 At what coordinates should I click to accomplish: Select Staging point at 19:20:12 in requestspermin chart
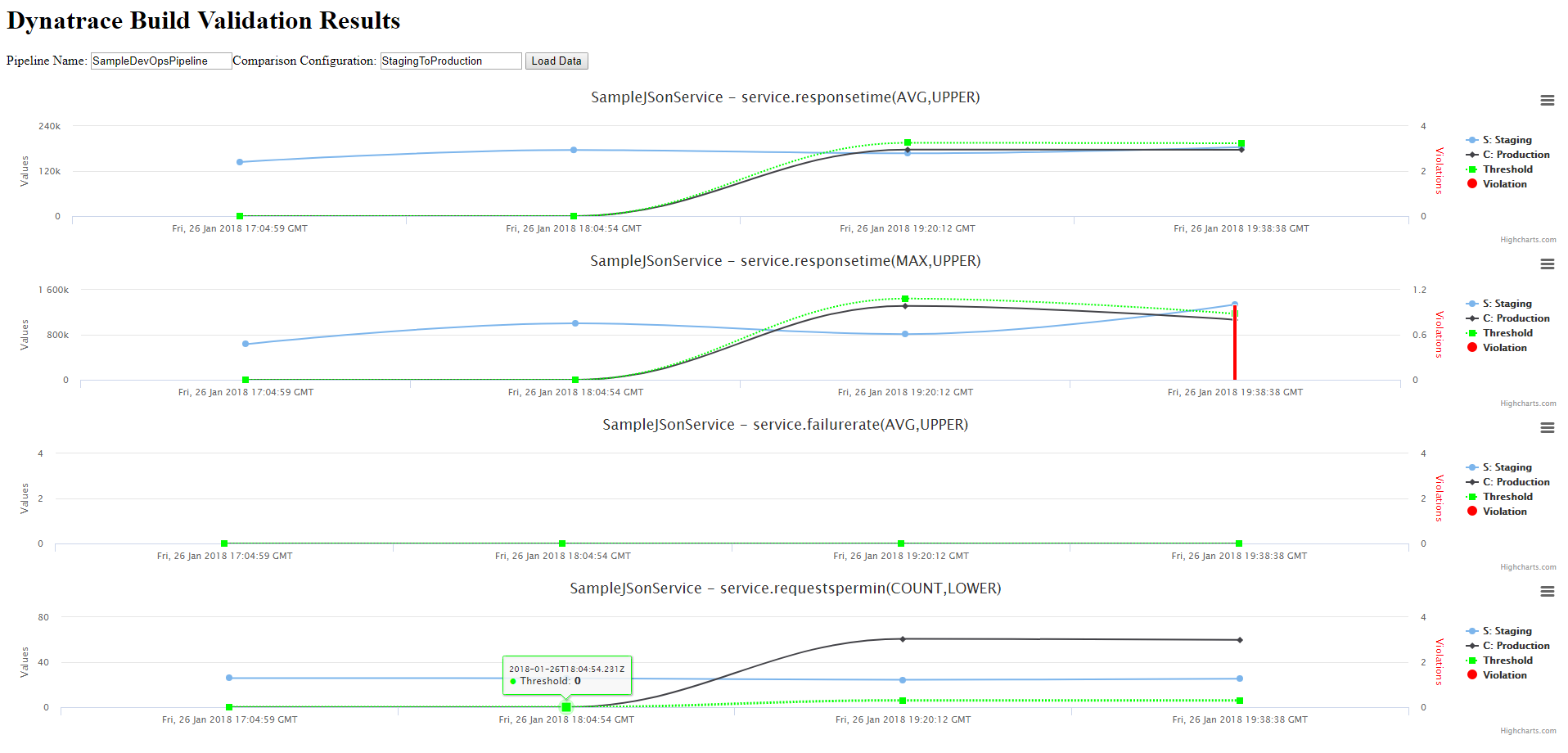[x=903, y=680]
